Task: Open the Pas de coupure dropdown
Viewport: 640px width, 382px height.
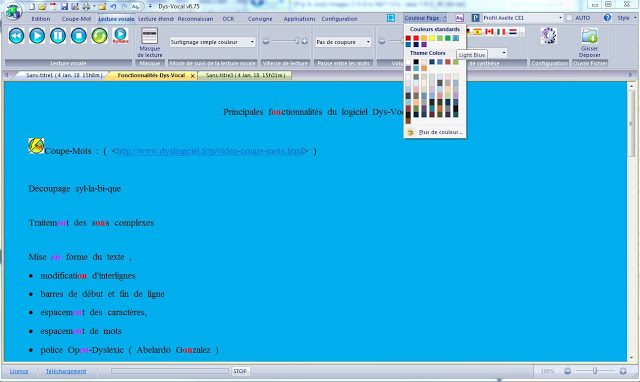Action: point(343,42)
